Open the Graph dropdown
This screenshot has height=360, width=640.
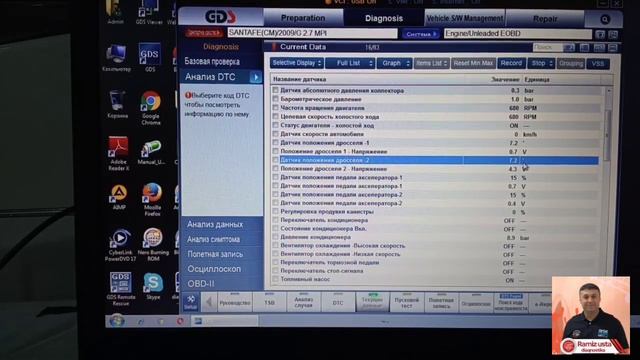click(394, 63)
